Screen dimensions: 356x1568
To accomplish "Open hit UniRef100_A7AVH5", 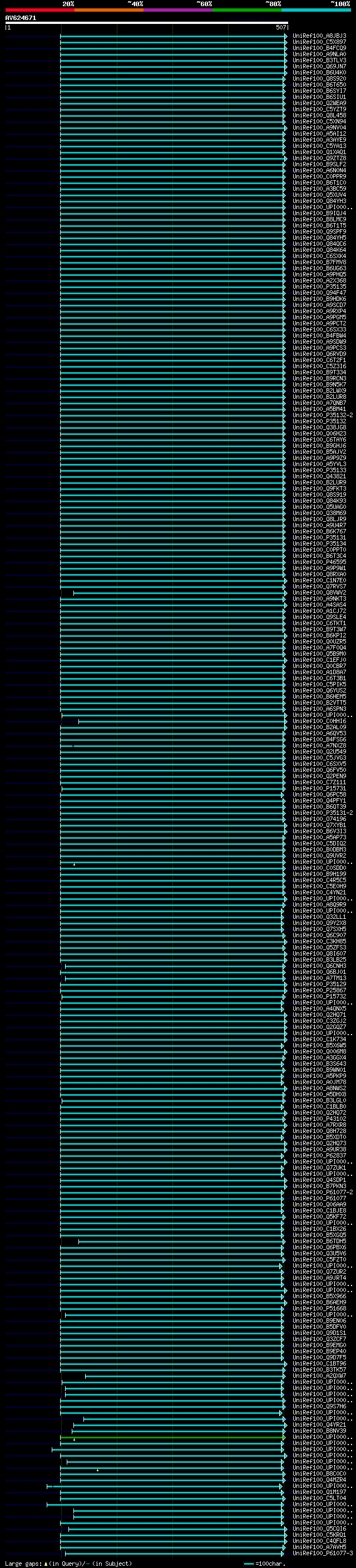I will tap(319, 1547).
